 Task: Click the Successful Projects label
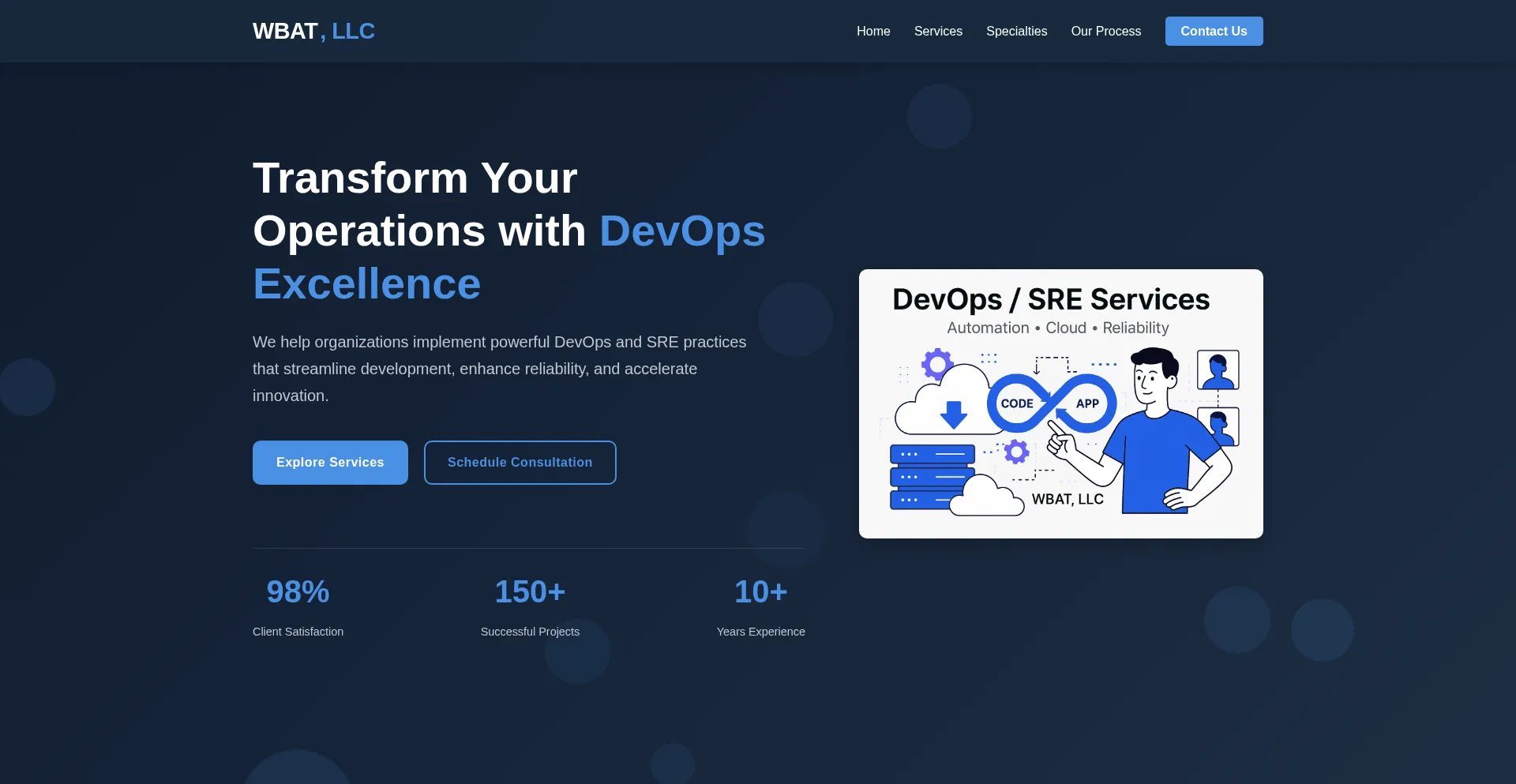coord(530,632)
